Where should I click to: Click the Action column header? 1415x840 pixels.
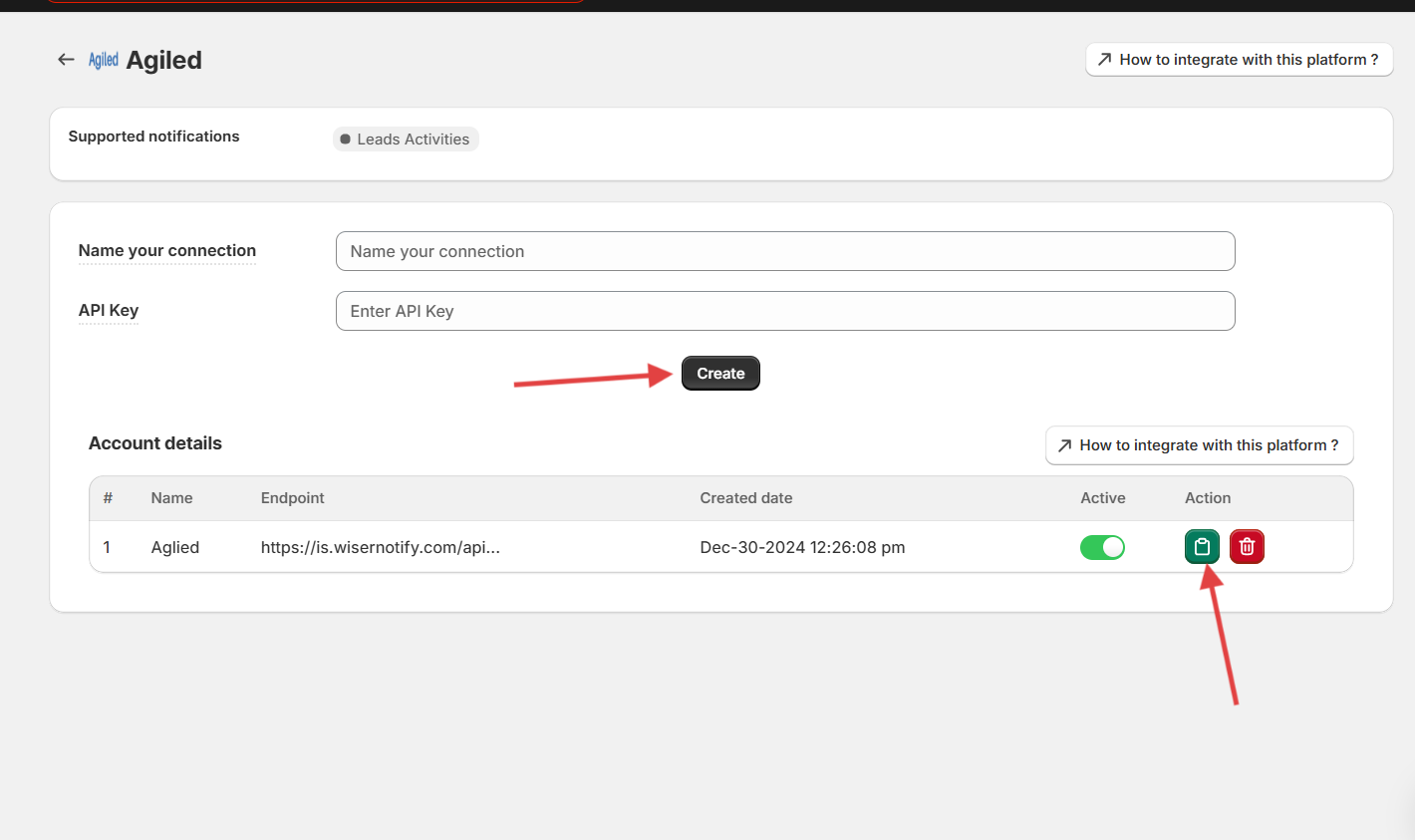point(1208,498)
